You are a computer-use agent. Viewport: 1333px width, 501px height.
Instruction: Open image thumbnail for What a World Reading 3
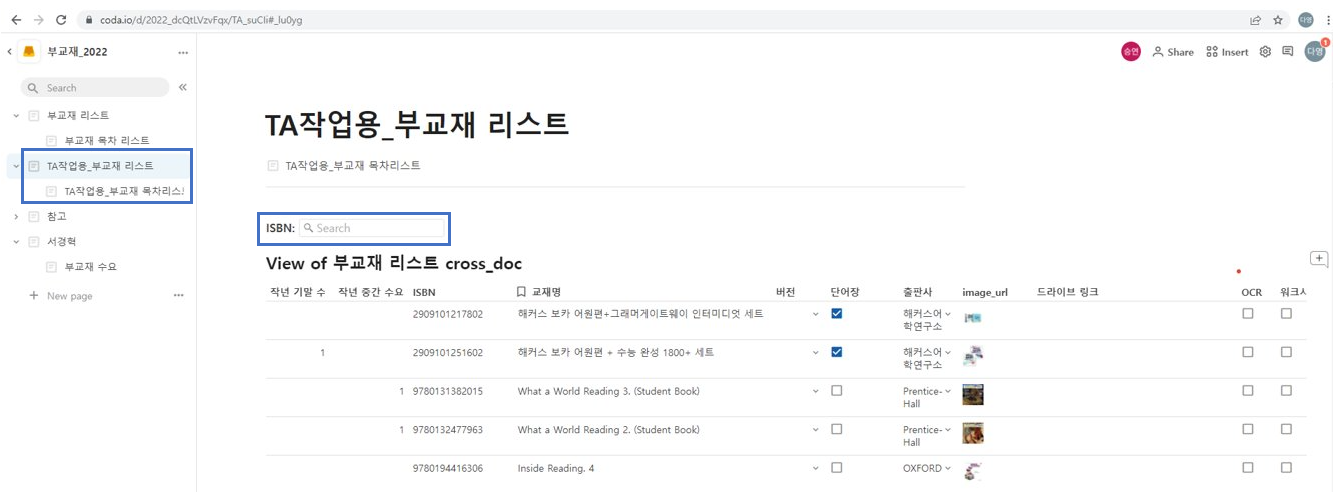(973, 395)
